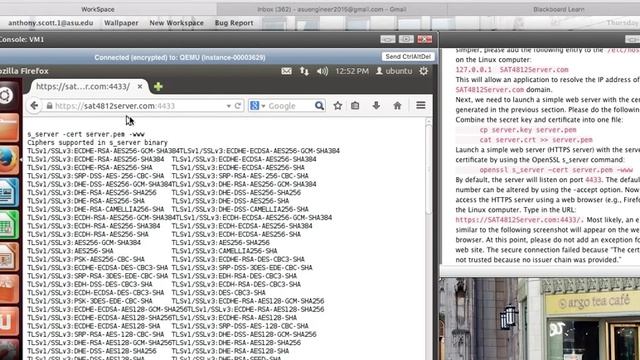Click the lock icon in address bar
This screenshot has width=640, height=360.
click(49, 106)
